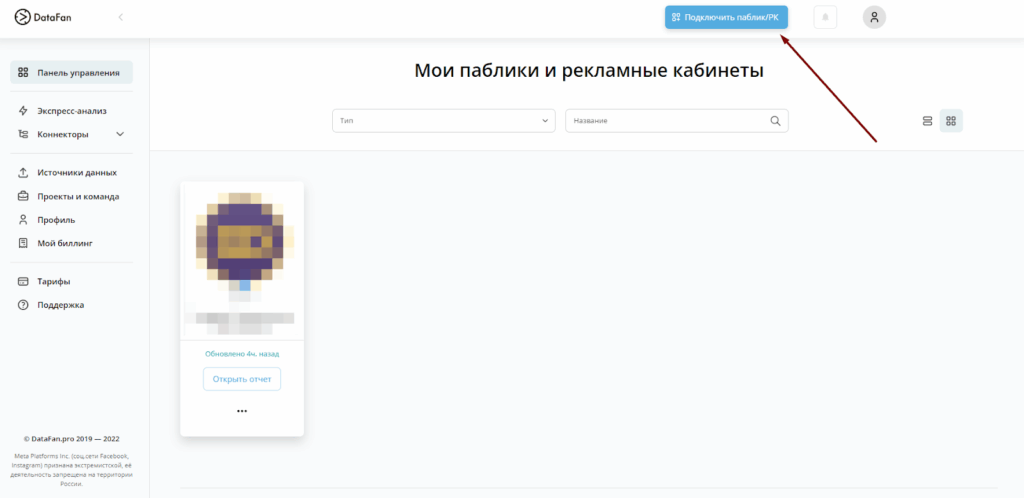Click the Подключить паблик/РК button
Image resolution: width=1024 pixels, height=498 pixels.
click(x=726, y=17)
